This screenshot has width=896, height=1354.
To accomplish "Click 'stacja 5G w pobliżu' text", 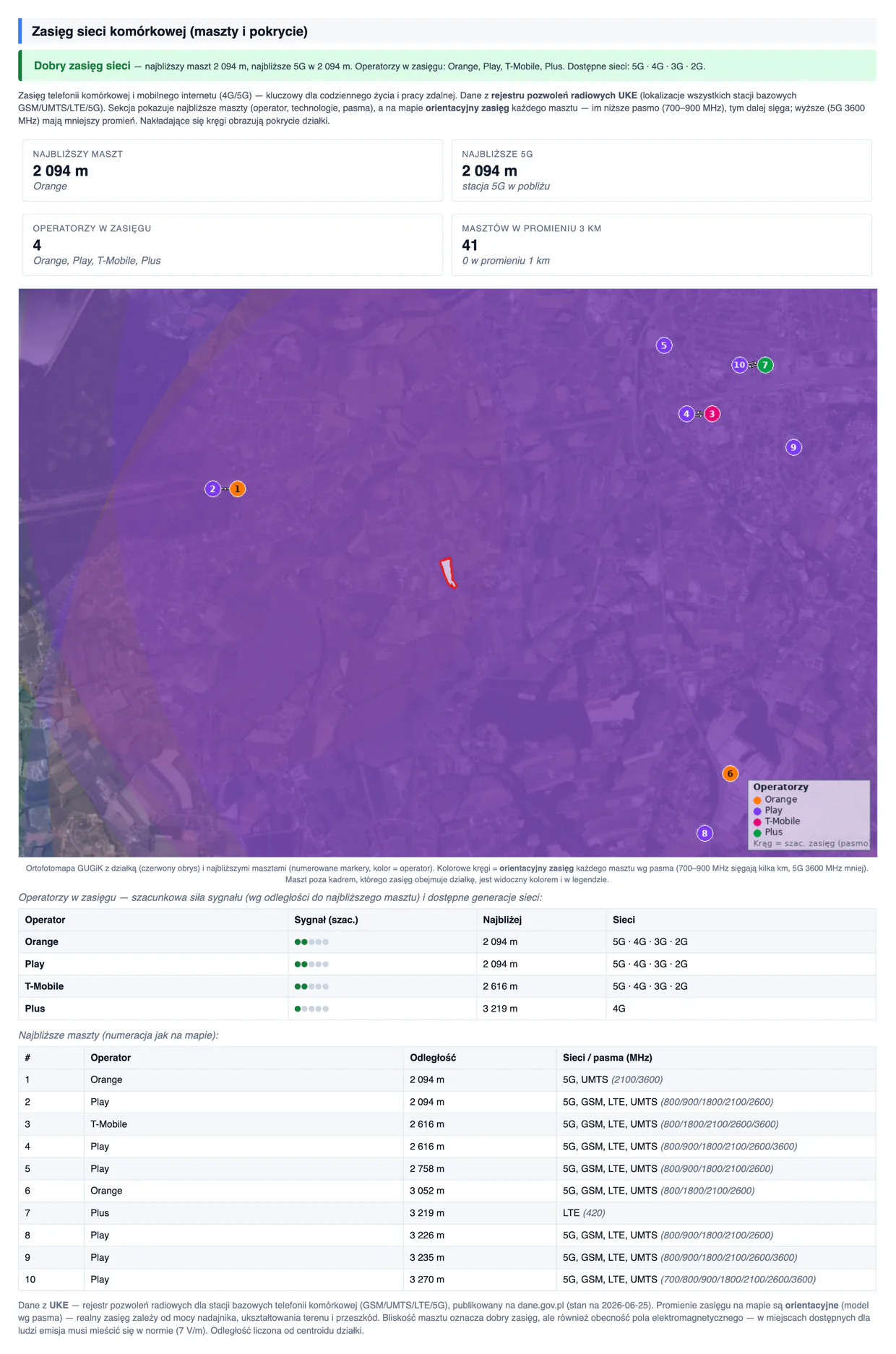I will point(506,186).
